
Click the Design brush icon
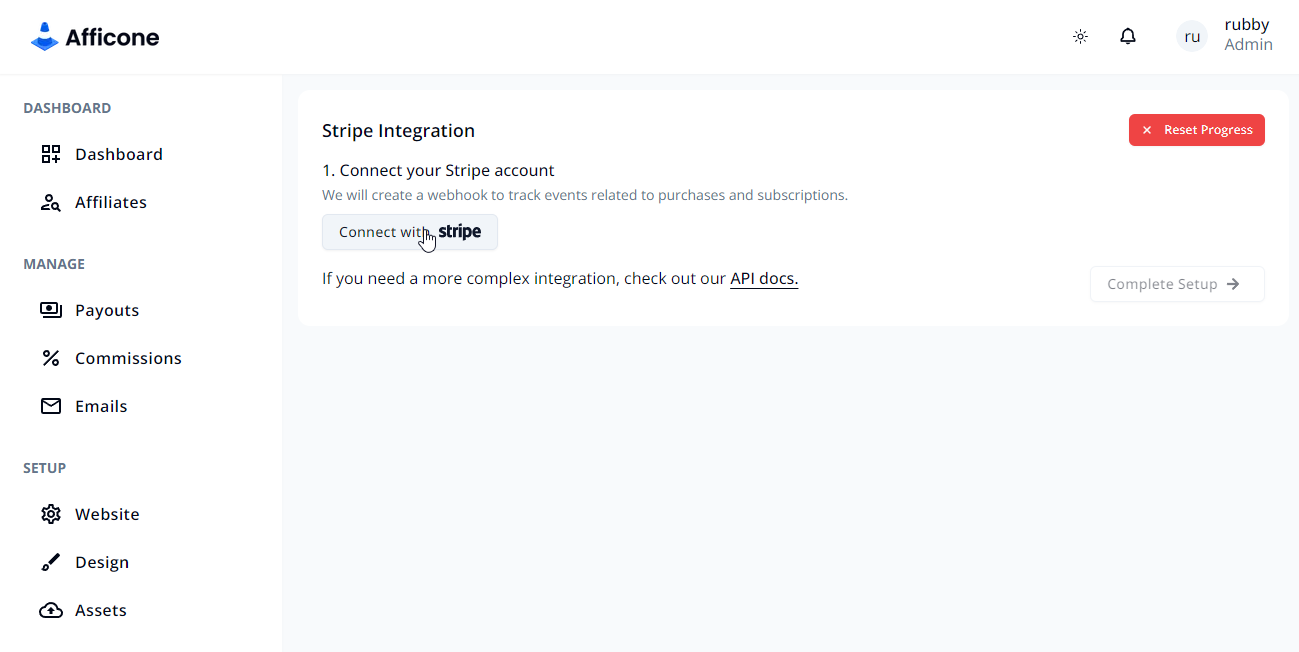[51, 562]
